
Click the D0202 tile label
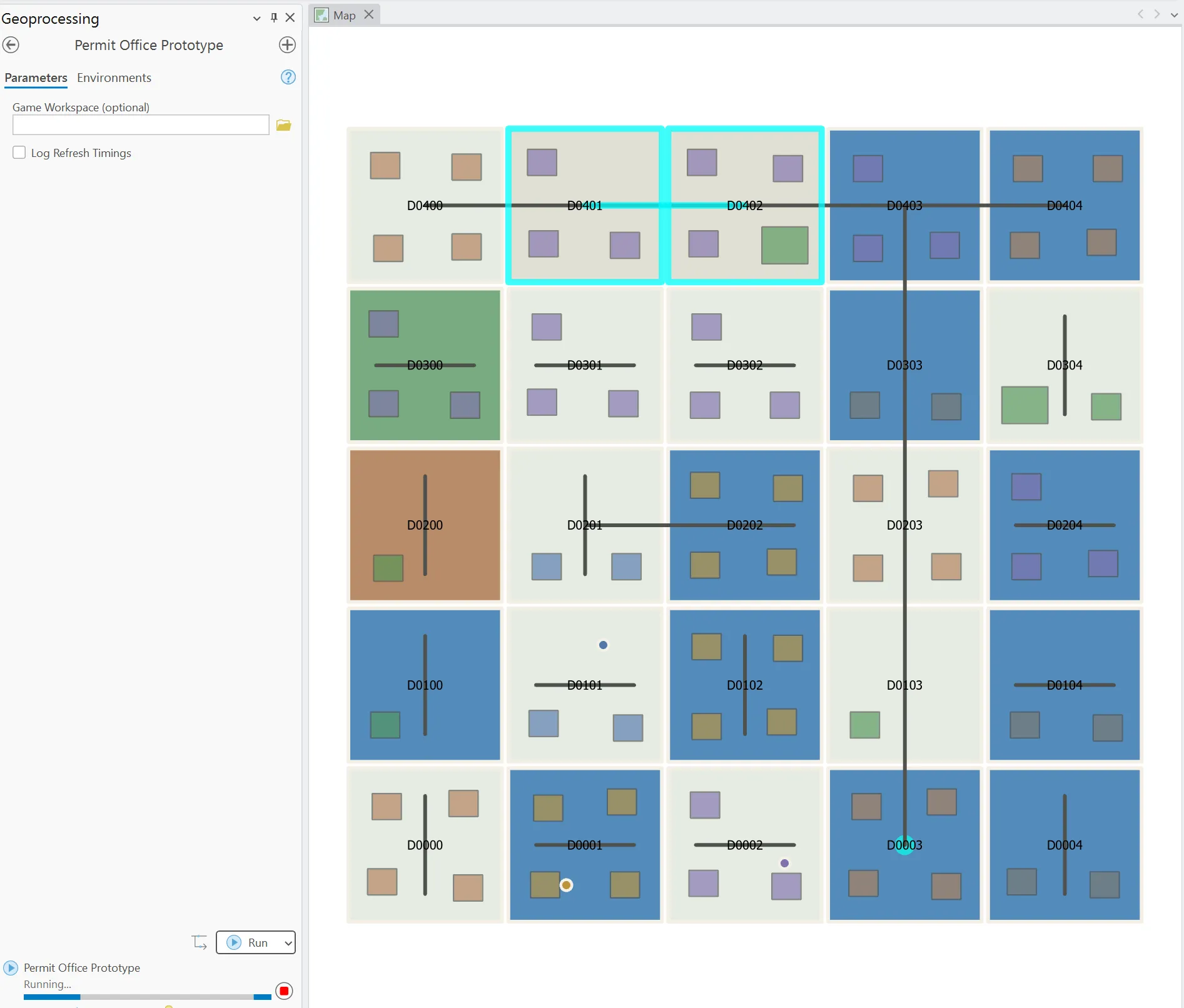[x=744, y=525]
